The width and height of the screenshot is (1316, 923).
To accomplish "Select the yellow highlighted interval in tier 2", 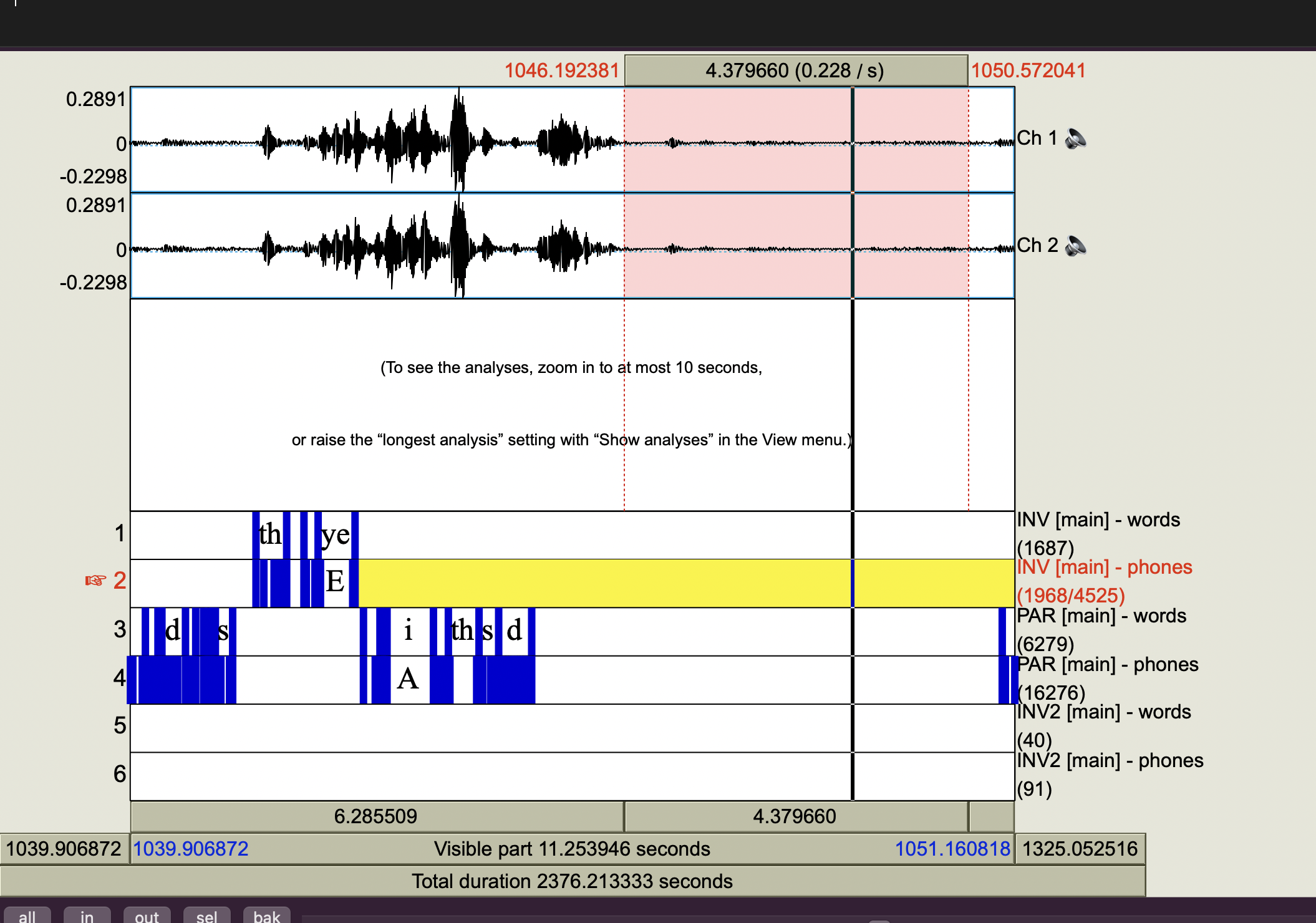I will (x=686, y=583).
